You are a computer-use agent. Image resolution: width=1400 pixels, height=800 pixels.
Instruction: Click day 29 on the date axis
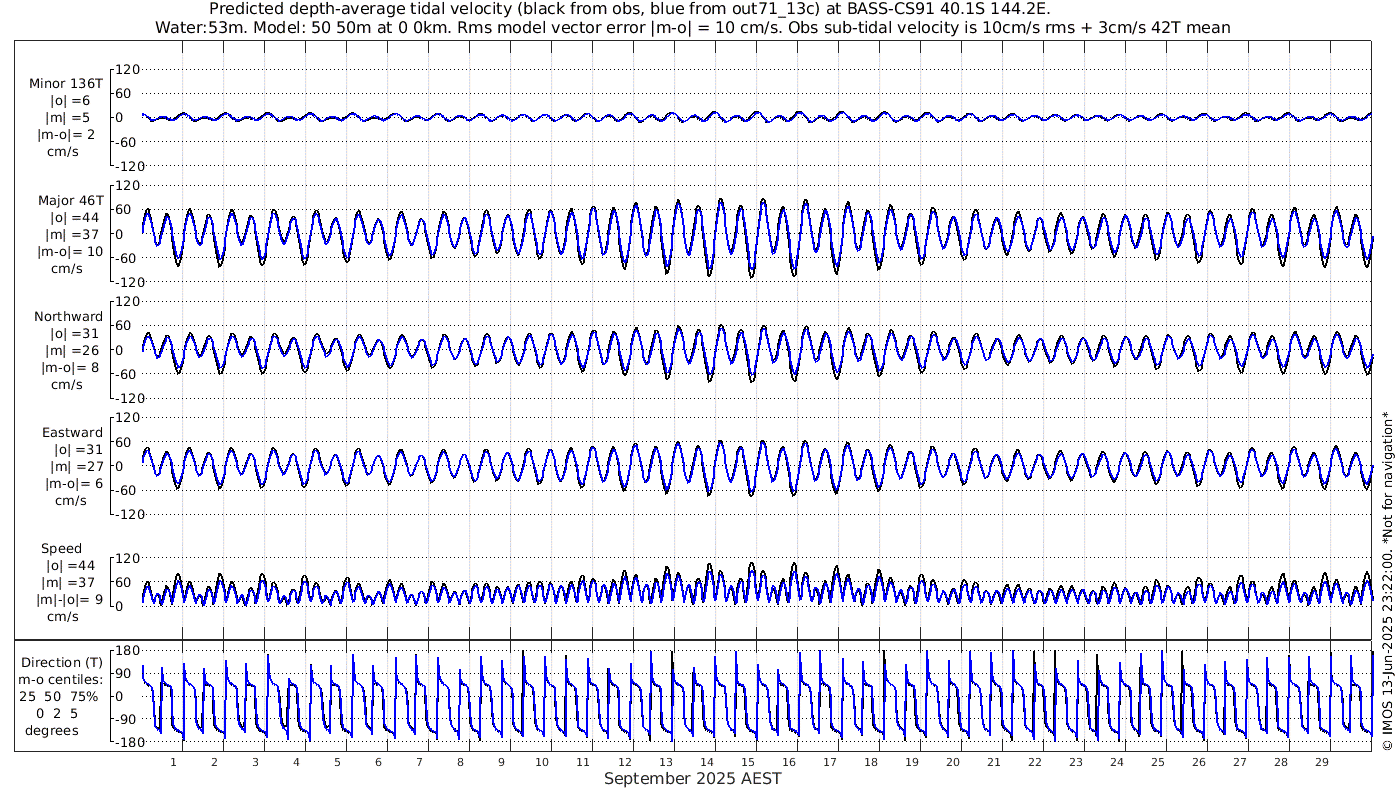(1321, 762)
